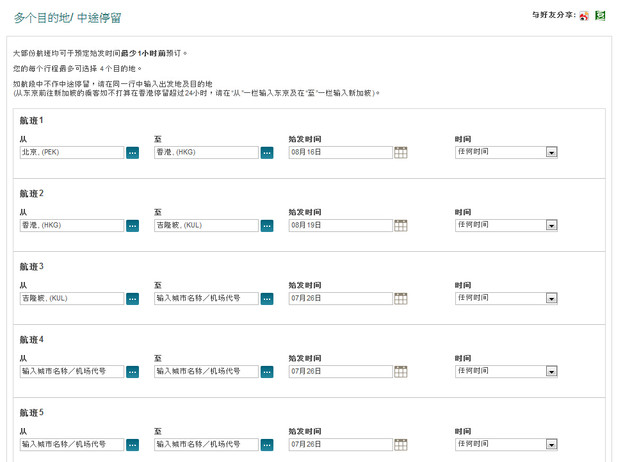Open city lookup for flight 3 (航班3) origin 吉隆坡
The height and width of the screenshot is (462, 632).
[132, 299]
